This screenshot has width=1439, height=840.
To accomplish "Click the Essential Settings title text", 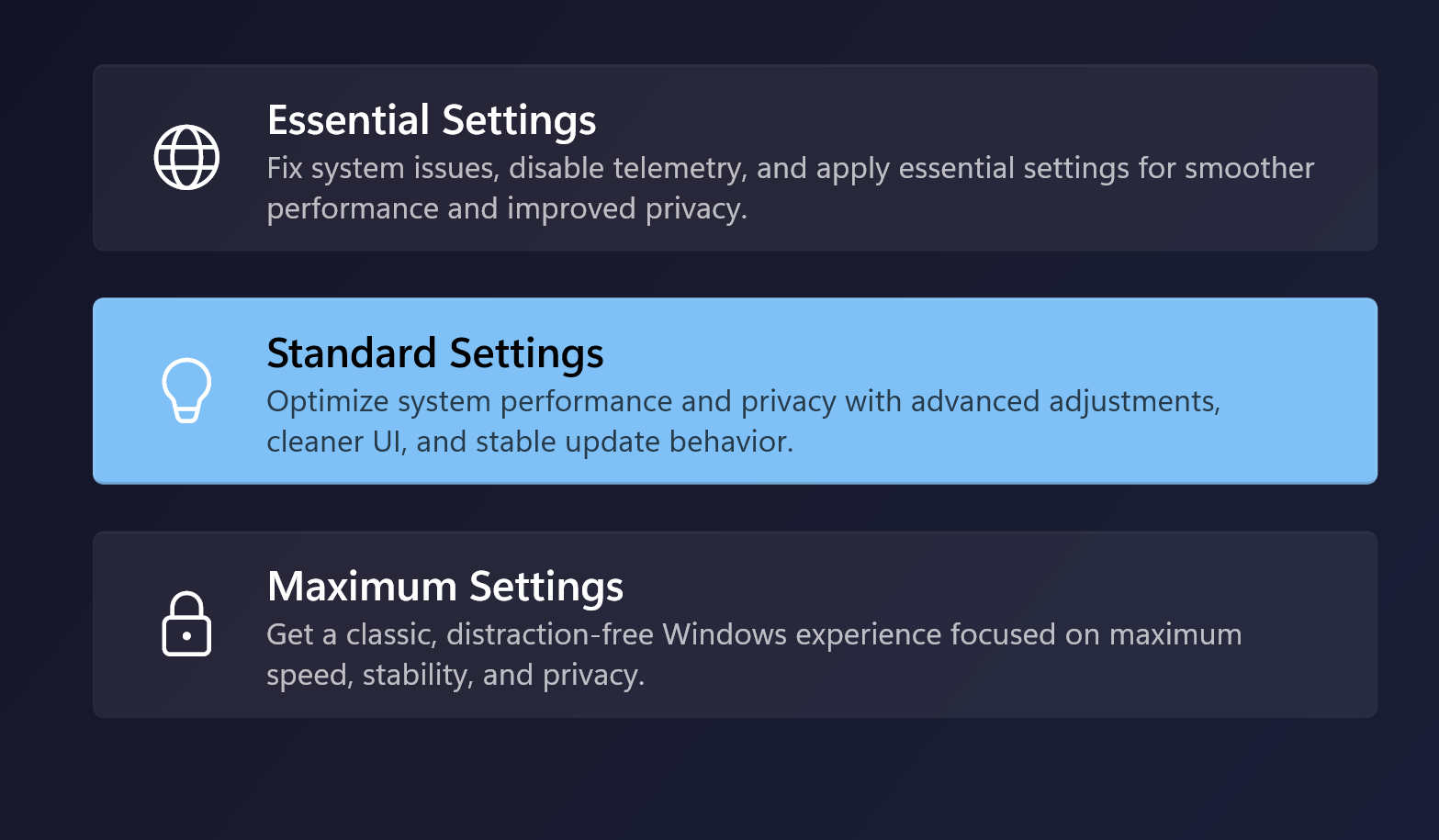I will 431,119.
